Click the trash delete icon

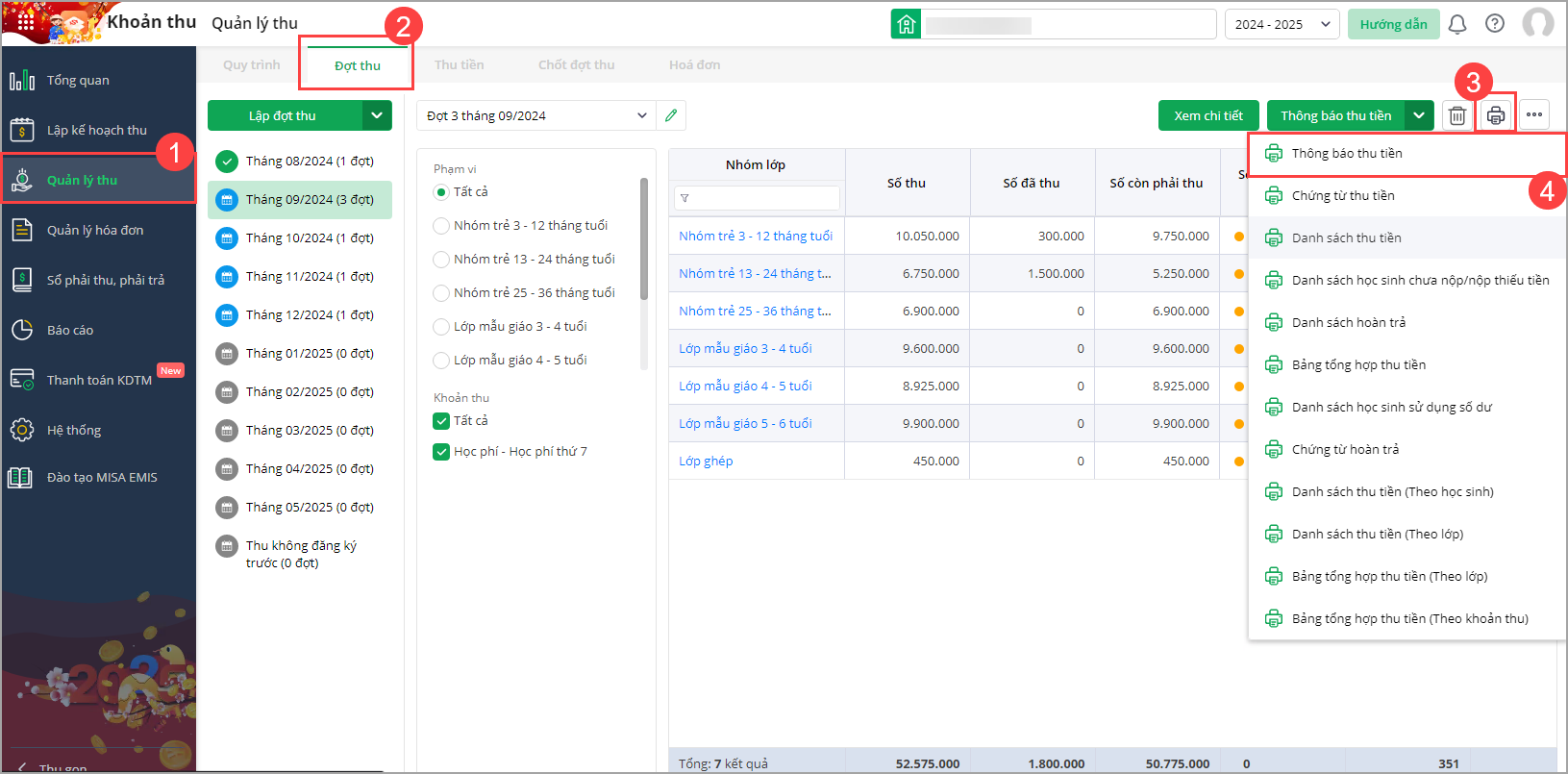[x=1457, y=115]
